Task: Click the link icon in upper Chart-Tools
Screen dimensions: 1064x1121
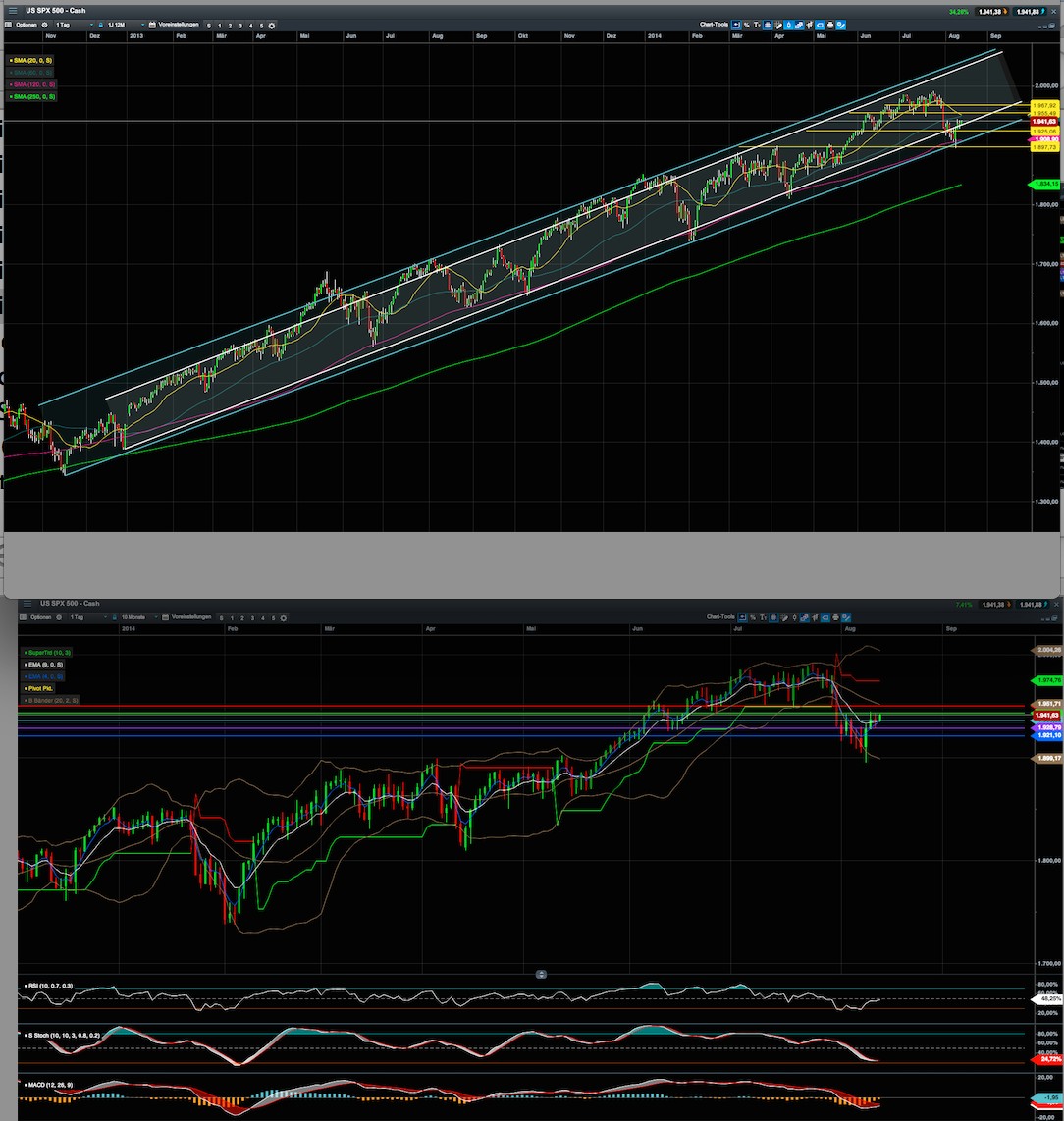Action: (799, 25)
